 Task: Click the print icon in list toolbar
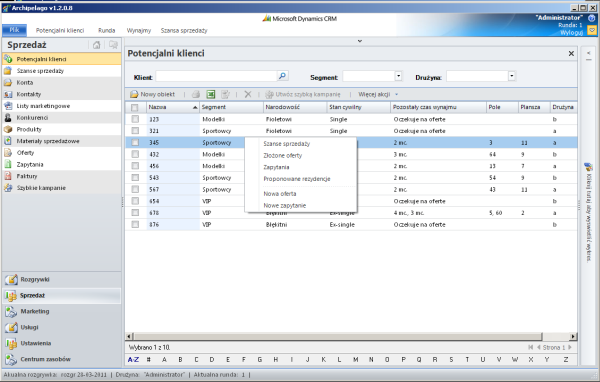[x=196, y=94]
